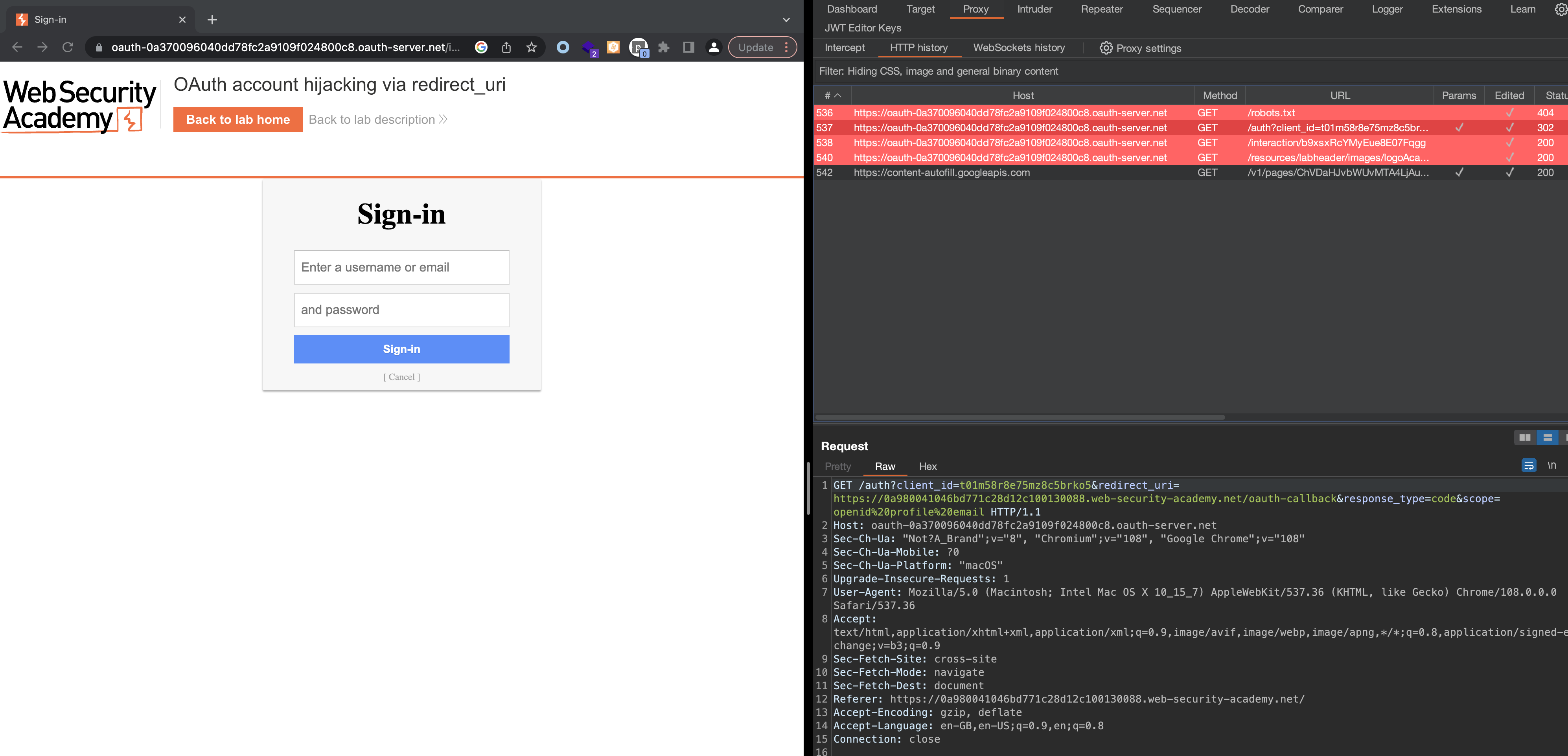
Task: Toggle line wrap in request viewer
Action: (x=1528, y=466)
